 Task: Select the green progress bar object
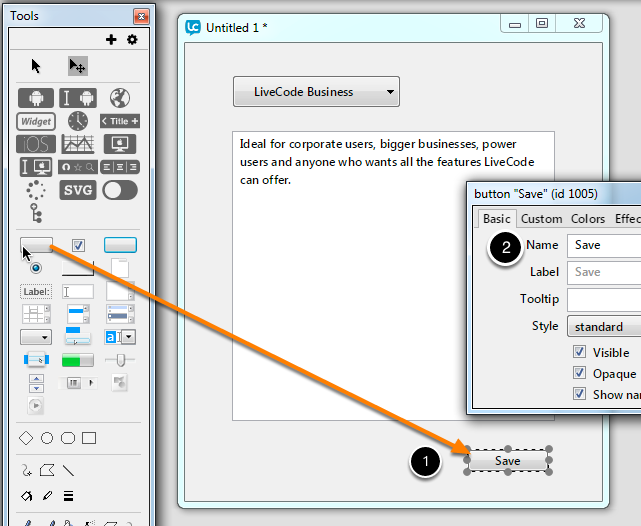[78, 360]
